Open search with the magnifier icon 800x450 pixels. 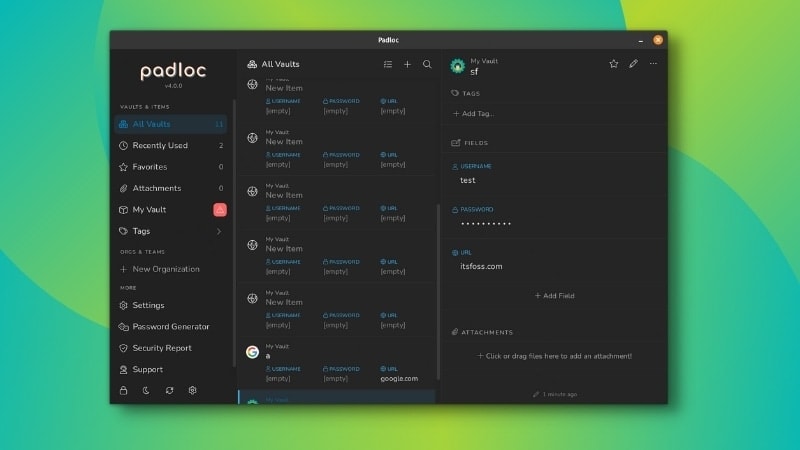click(427, 64)
